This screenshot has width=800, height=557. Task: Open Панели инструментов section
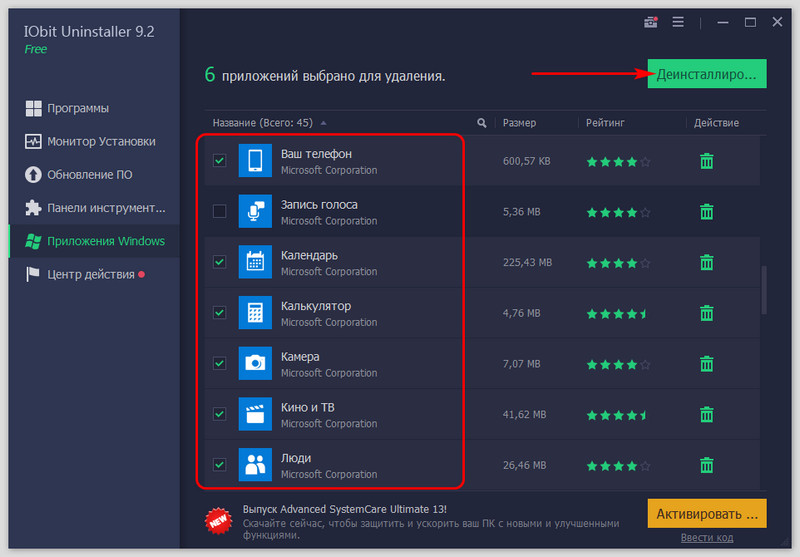click(x=95, y=208)
